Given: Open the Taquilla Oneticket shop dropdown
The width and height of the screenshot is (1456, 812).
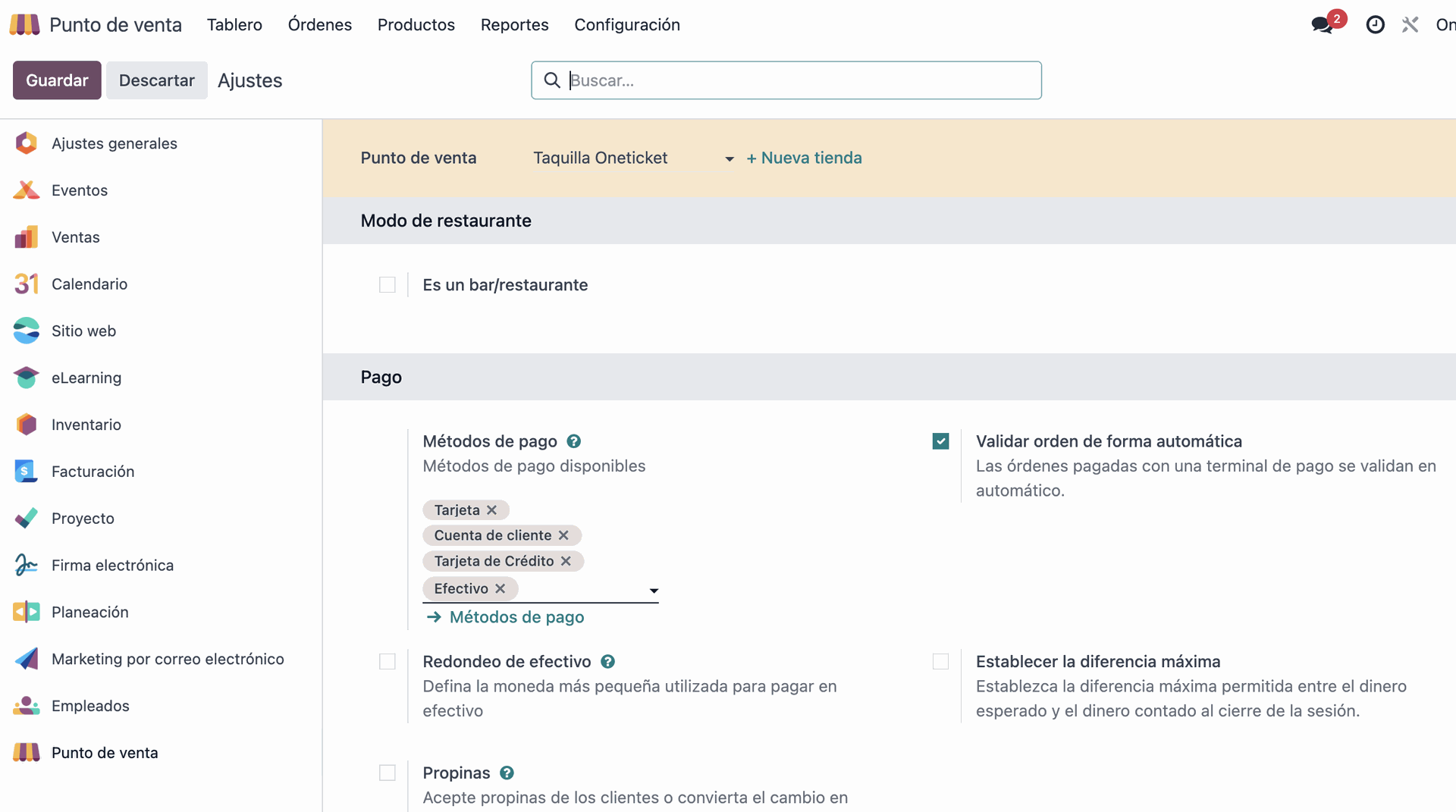Looking at the screenshot, I should 633,158.
